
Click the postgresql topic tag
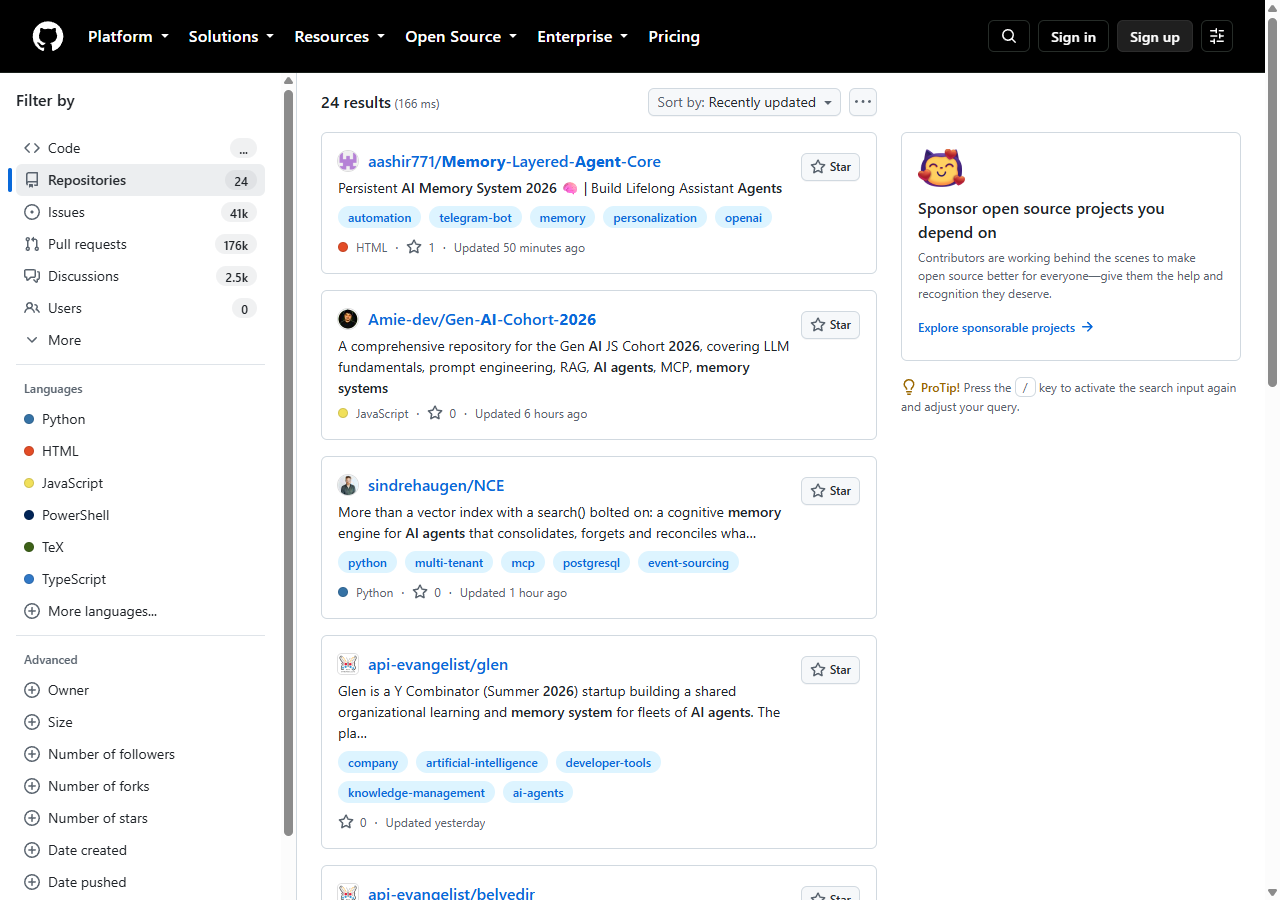(591, 562)
